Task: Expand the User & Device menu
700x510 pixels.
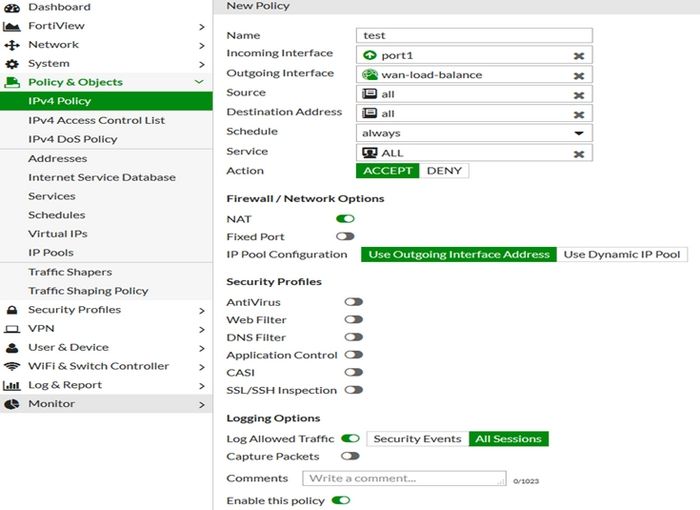Action: coord(201,348)
